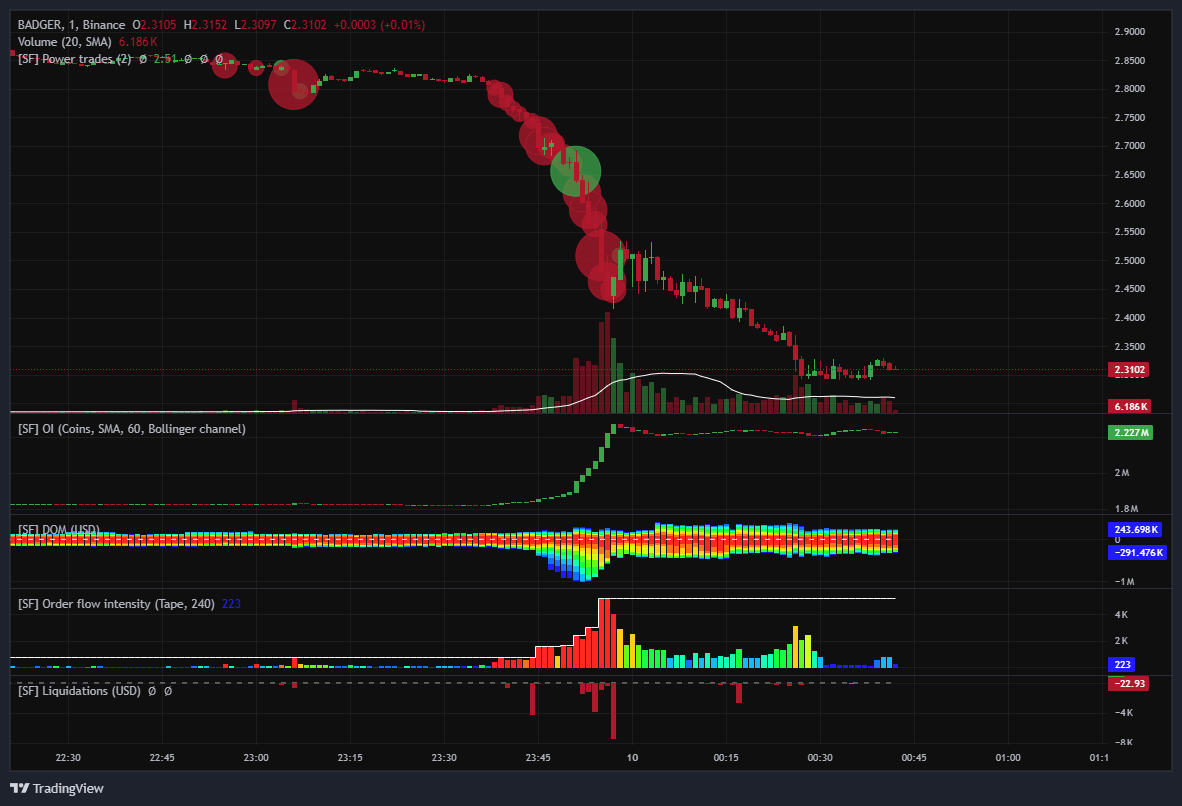This screenshot has width=1182, height=806.
Task: Select the [SF] DOM (USD) indicator label
Action: click(x=59, y=529)
